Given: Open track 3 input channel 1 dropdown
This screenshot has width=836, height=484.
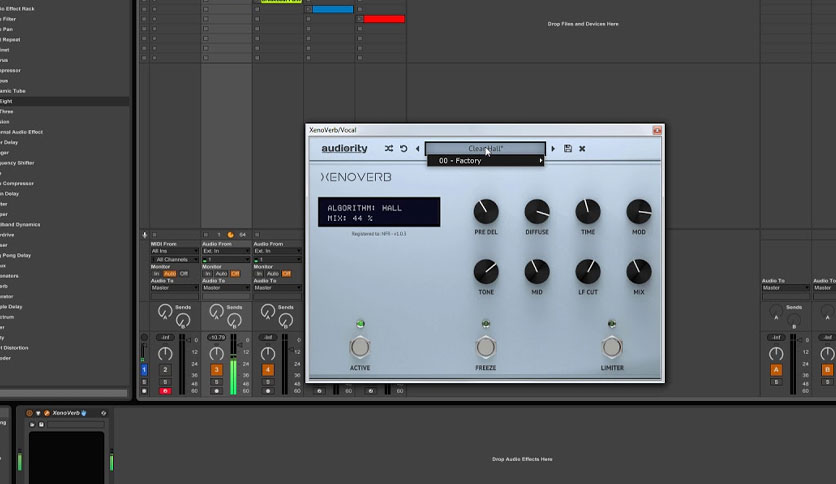Looking at the screenshot, I should point(226,260).
